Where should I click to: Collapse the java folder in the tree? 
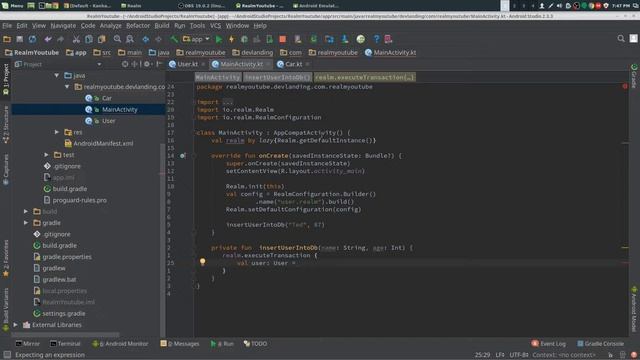(x=57, y=76)
